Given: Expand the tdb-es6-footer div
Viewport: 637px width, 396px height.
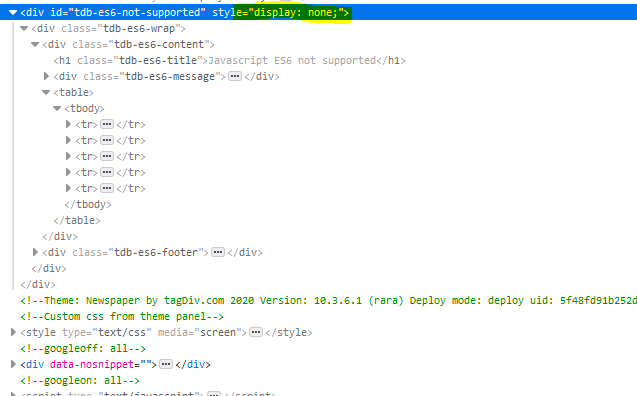Looking at the screenshot, I should pos(35,252).
